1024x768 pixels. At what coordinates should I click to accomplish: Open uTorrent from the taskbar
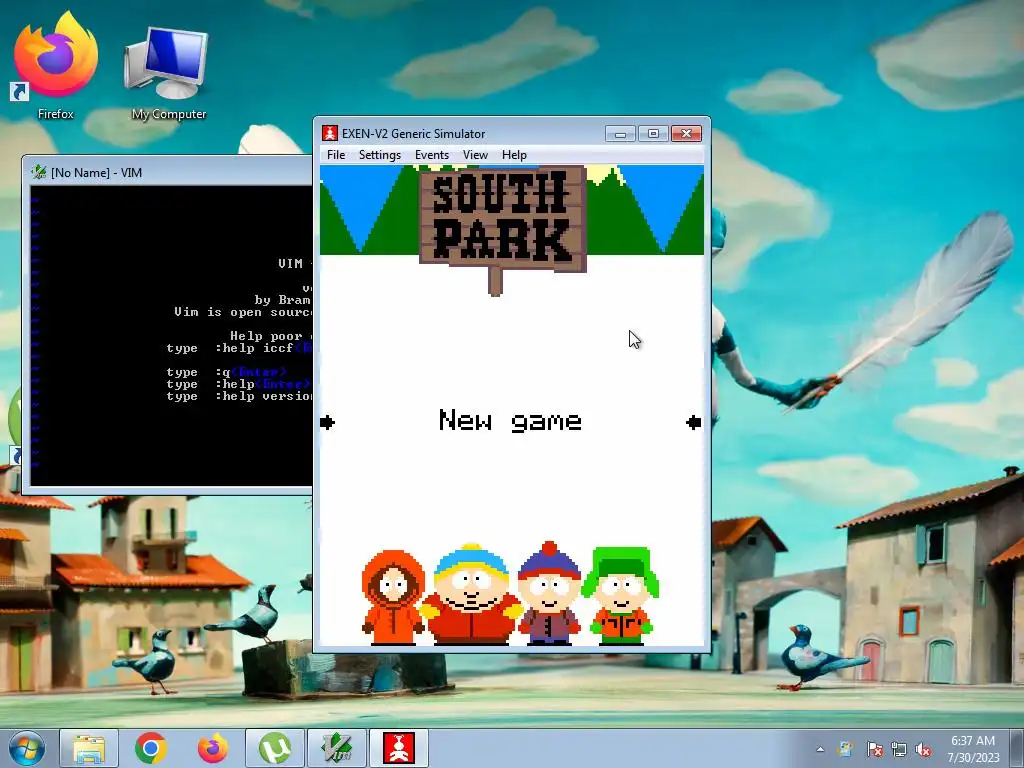(275, 748)
